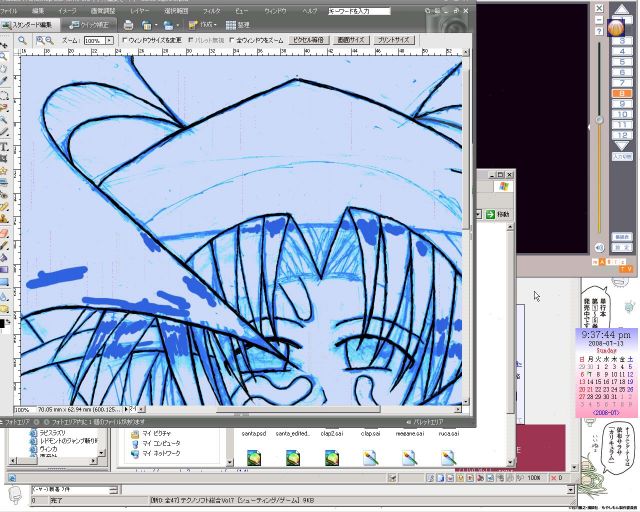
Task: Click the help ? button in TV window
Action: [x=598, y=31]
